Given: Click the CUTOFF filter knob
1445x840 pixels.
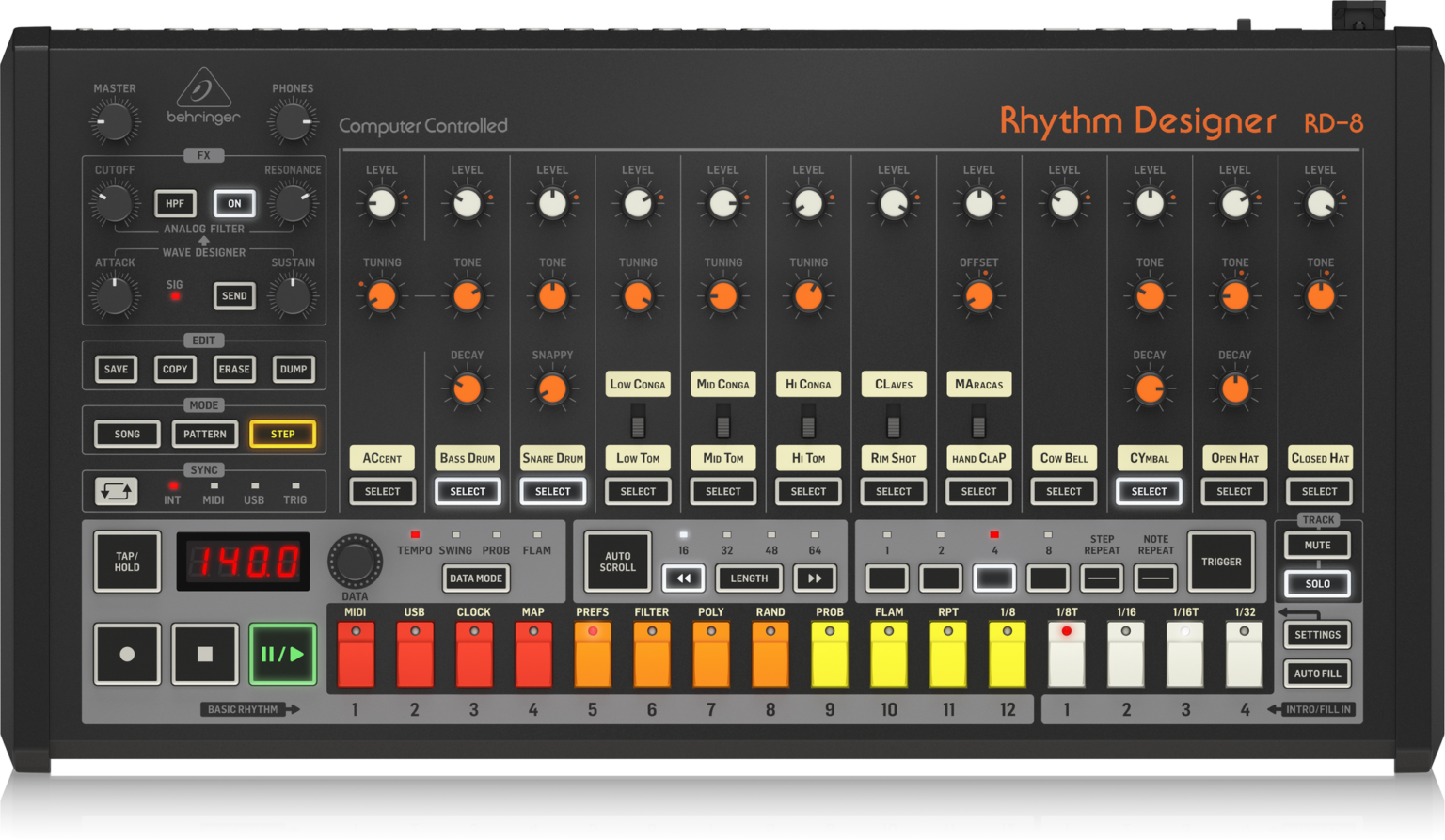Looking at the screenshot, I should [x=114, y=203].
